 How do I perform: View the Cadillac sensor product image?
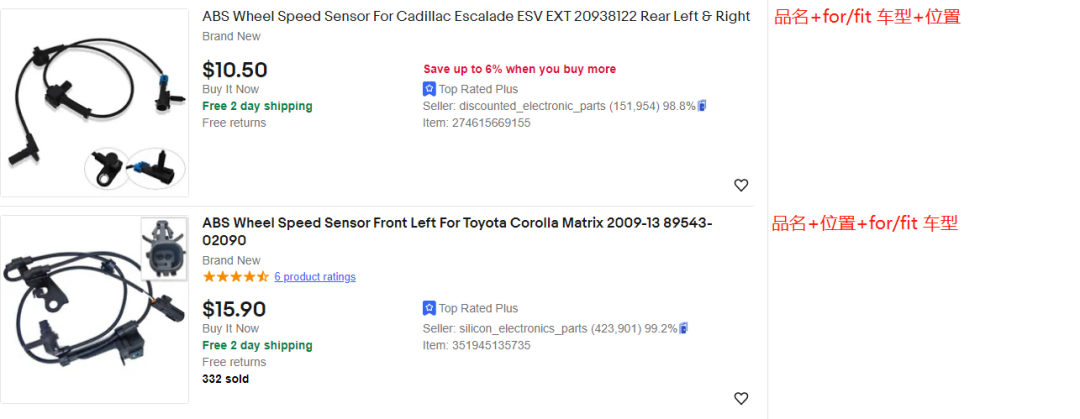pyautogui.click(x=95, y=103)
